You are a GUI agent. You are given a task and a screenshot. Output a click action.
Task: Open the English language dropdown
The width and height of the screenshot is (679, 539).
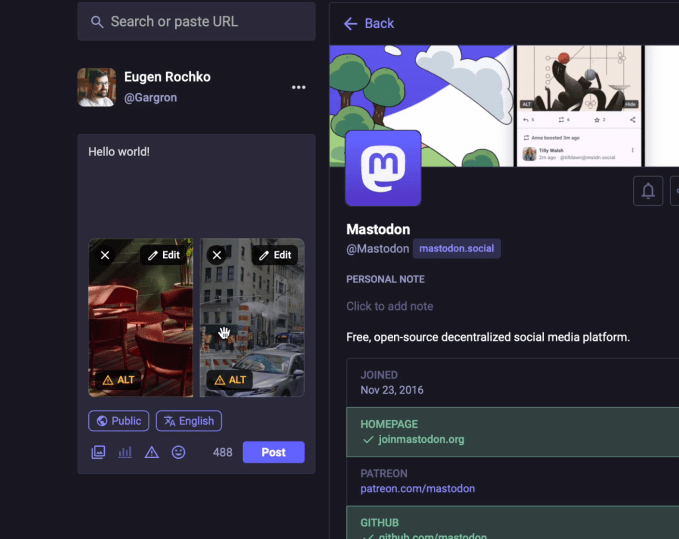point(189,421)
